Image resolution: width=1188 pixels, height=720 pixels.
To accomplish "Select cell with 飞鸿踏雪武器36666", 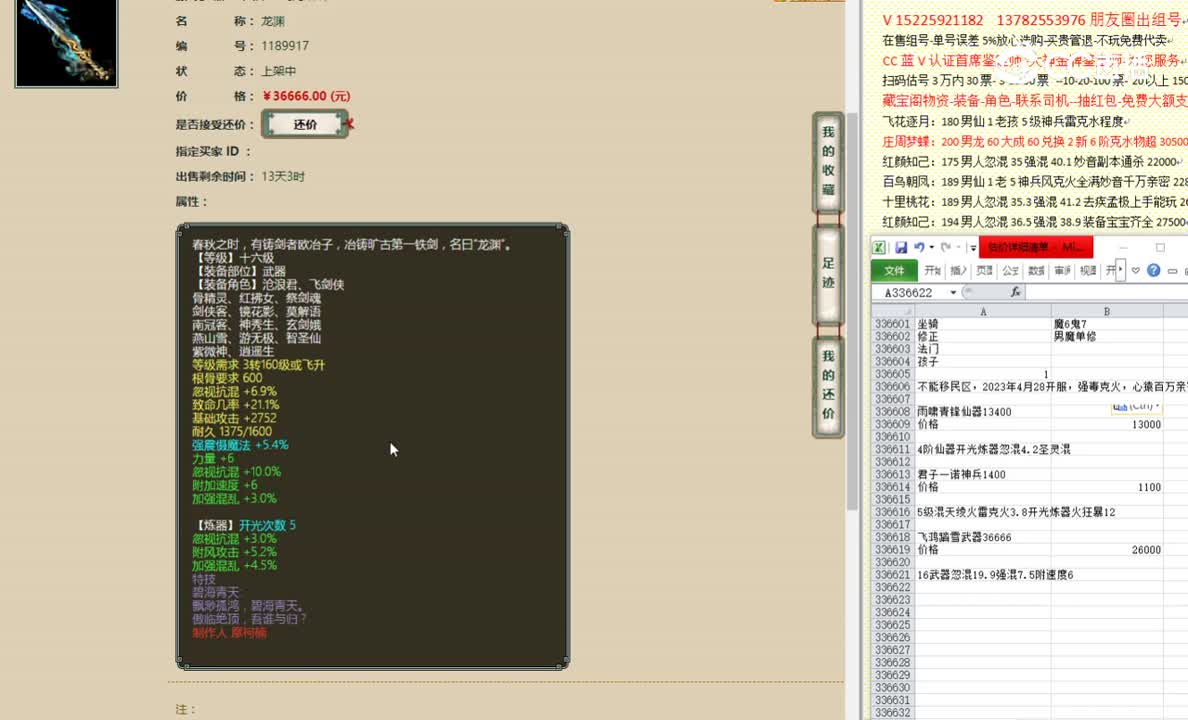I will coord(983,537).
